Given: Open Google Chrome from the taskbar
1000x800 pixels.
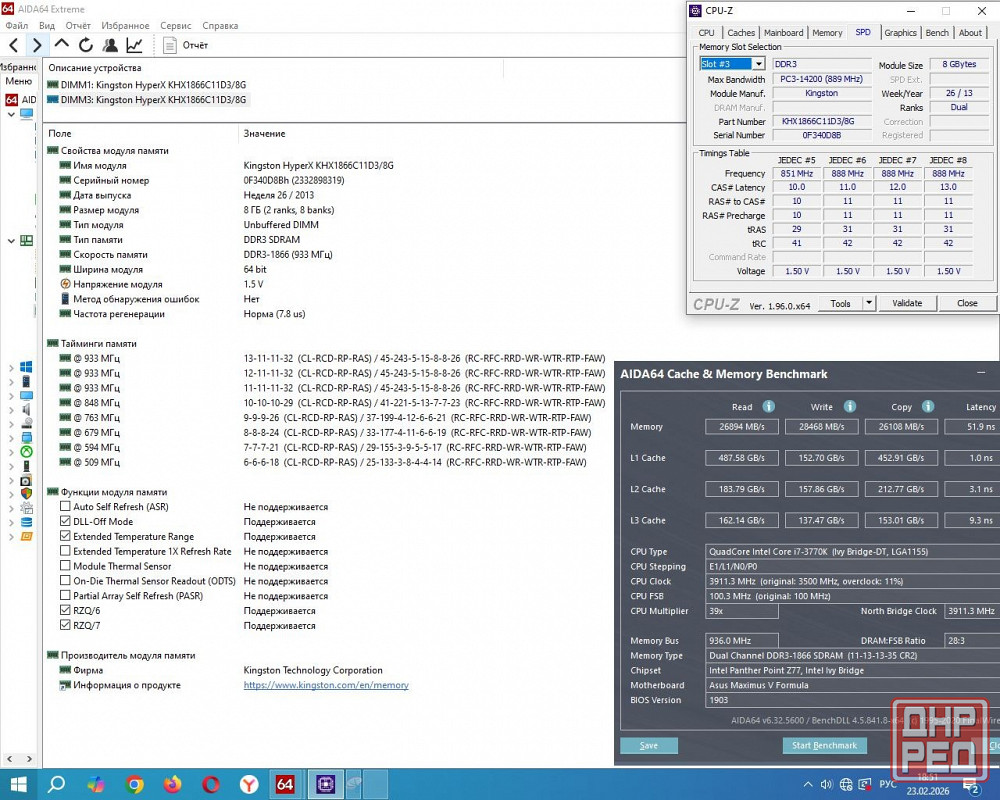Looking at the screenshot, I should tap(135, 784).
